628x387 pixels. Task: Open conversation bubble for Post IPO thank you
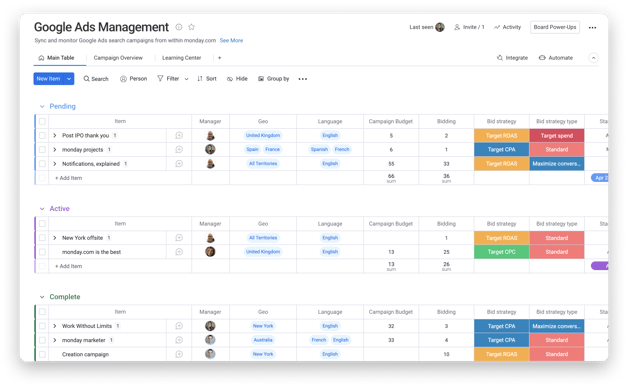click(179, 135)
